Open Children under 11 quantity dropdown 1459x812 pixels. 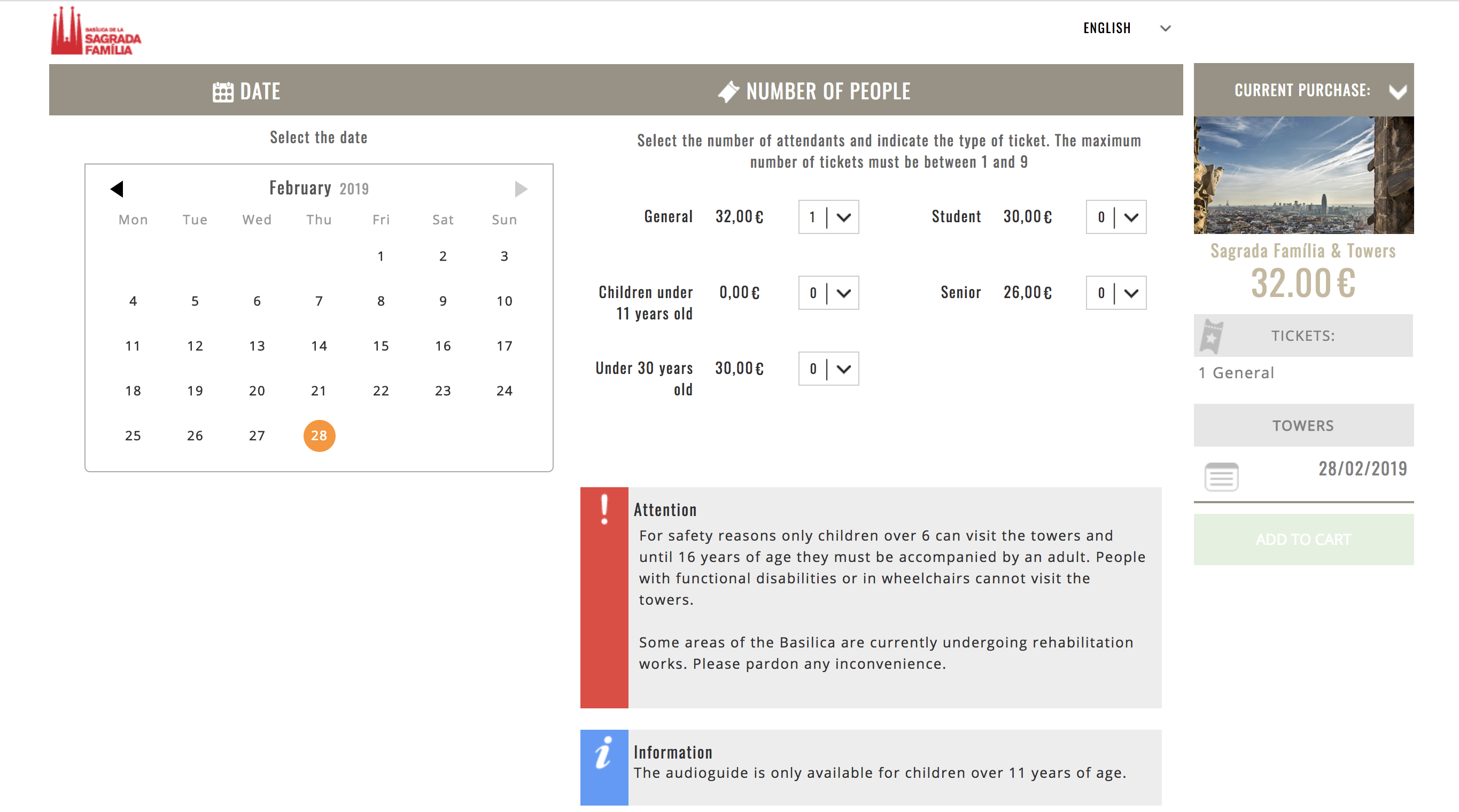point(828,293)
